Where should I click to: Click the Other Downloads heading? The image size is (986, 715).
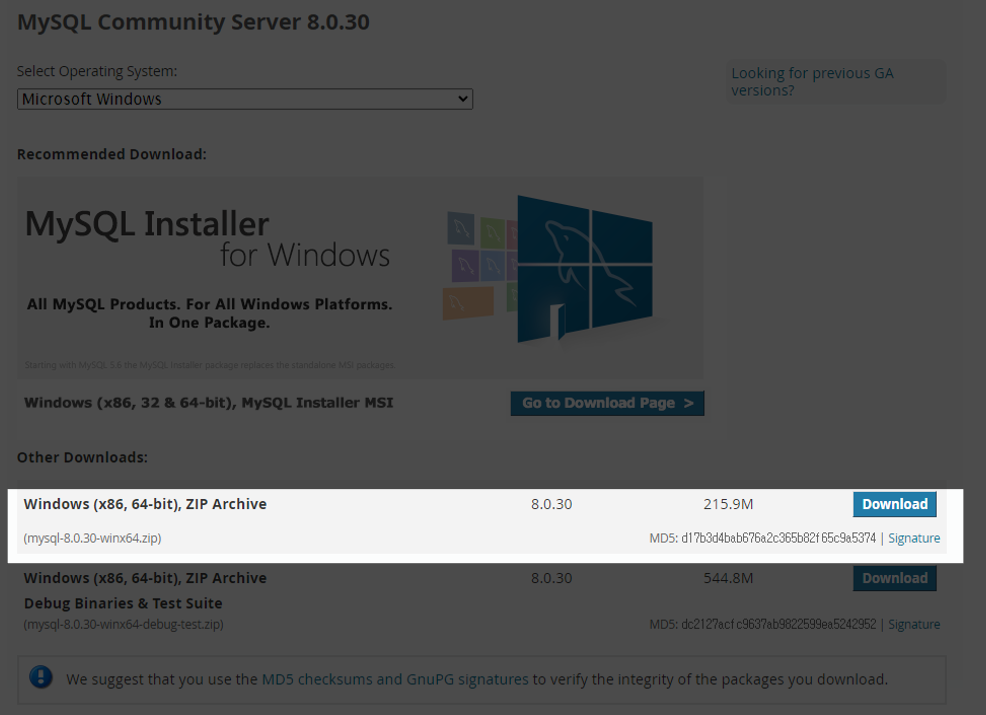[x=82, y=457]
